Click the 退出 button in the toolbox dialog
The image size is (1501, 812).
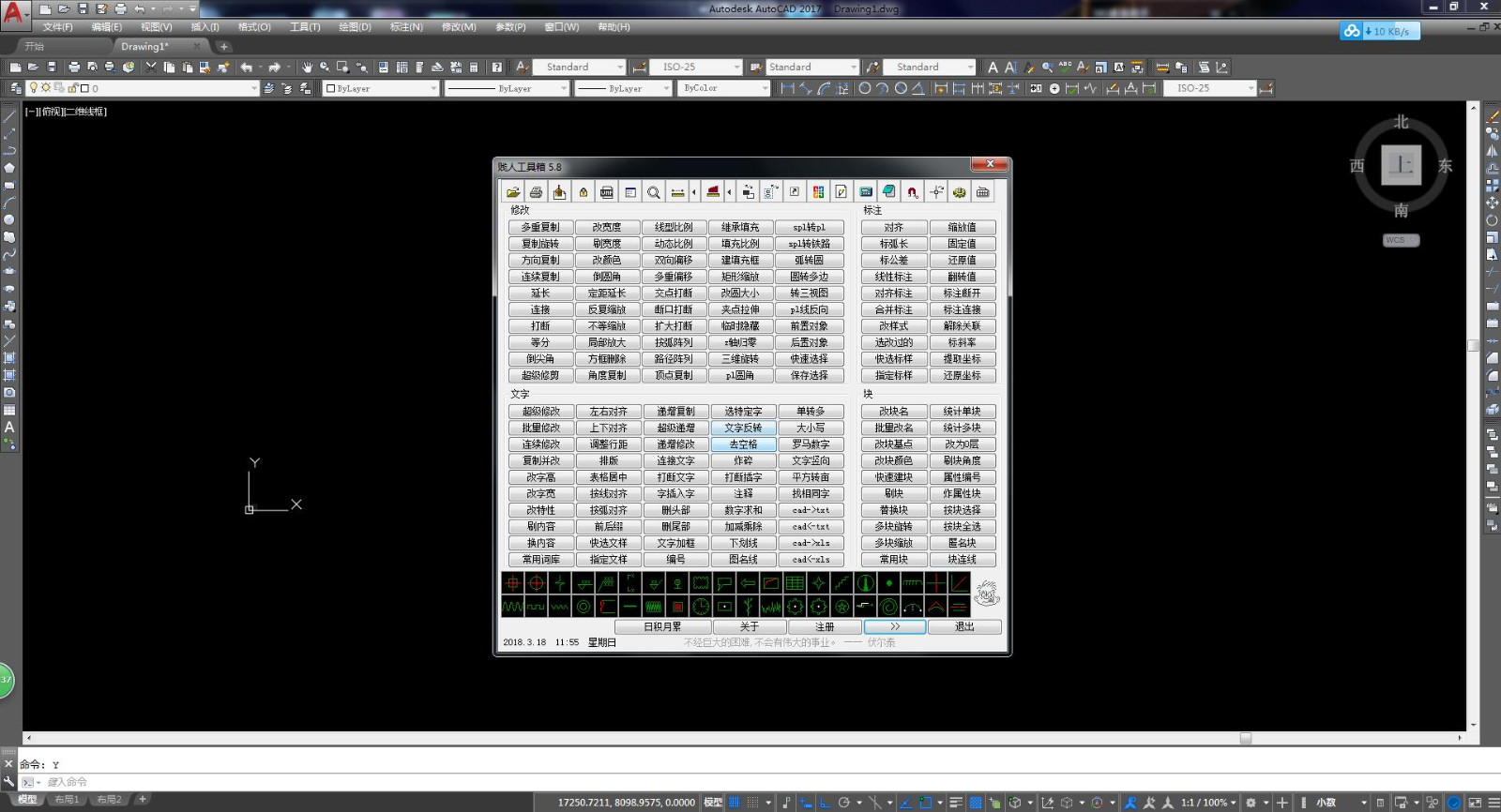click(964, 626)
